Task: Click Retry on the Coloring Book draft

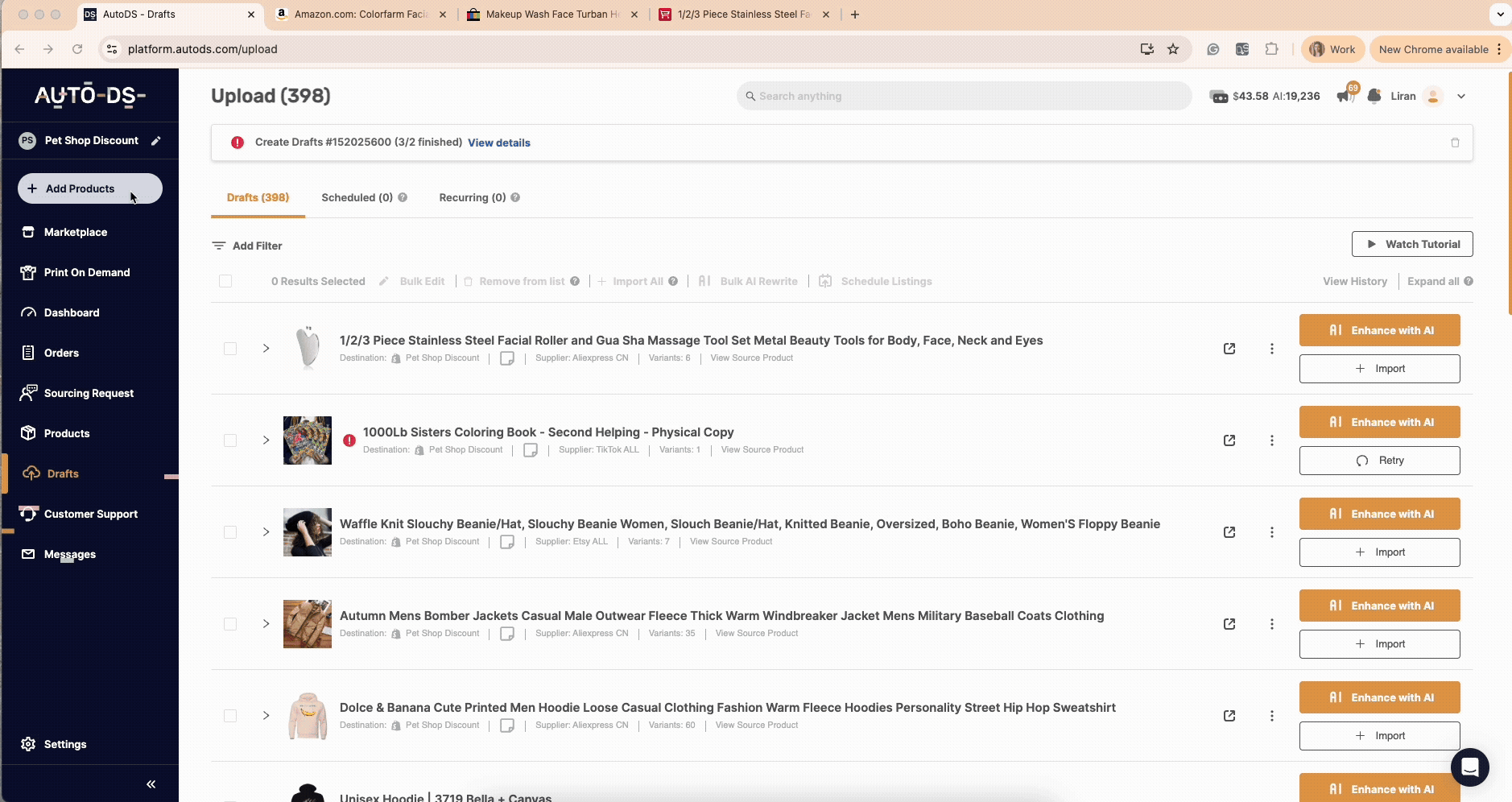Action: [x=1378, y=460]
